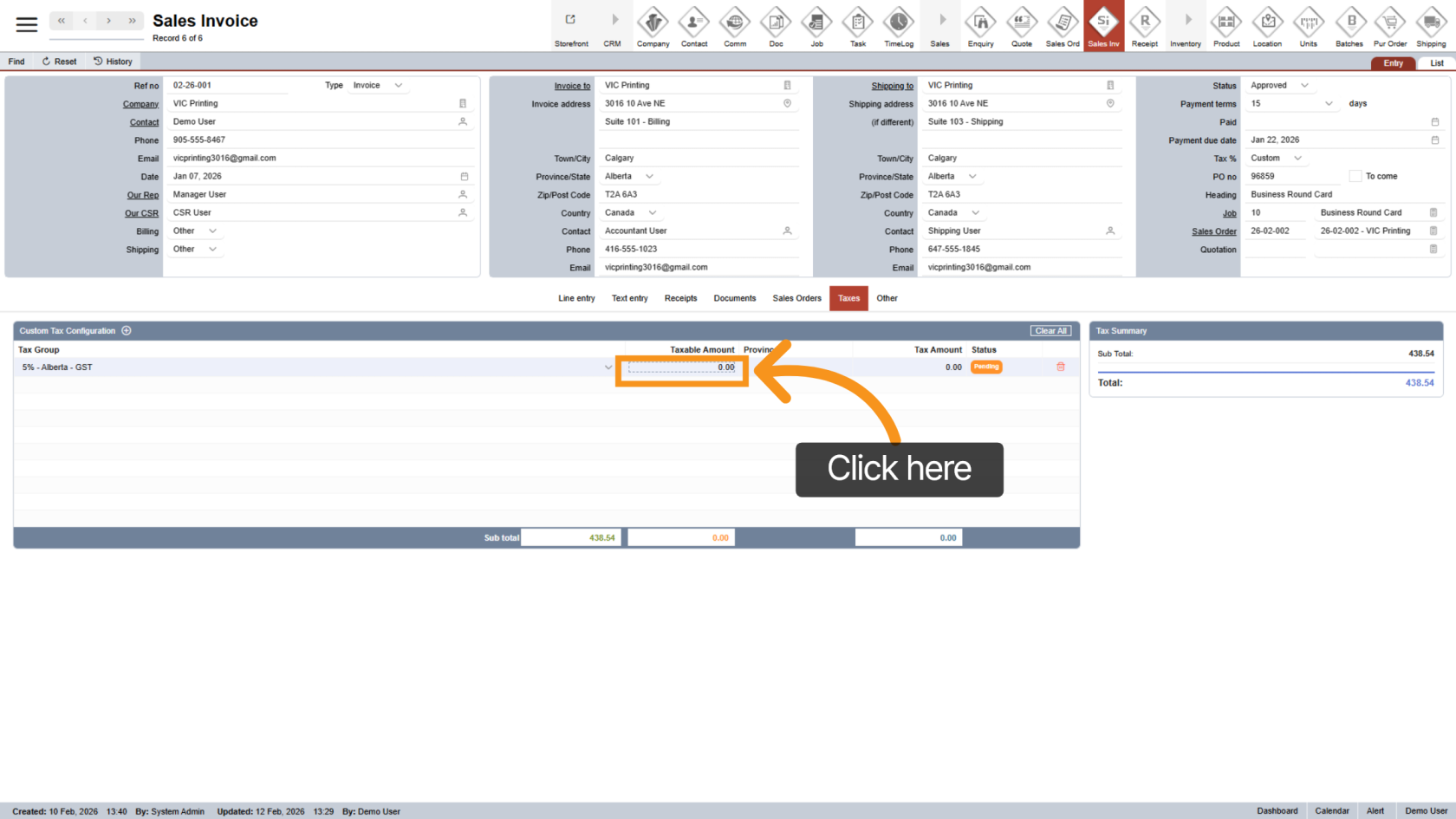This screenshot has width=1456, height=819.
Task: Switch to List view tab
Action: pyautogui.click(x=1436, y=63)
